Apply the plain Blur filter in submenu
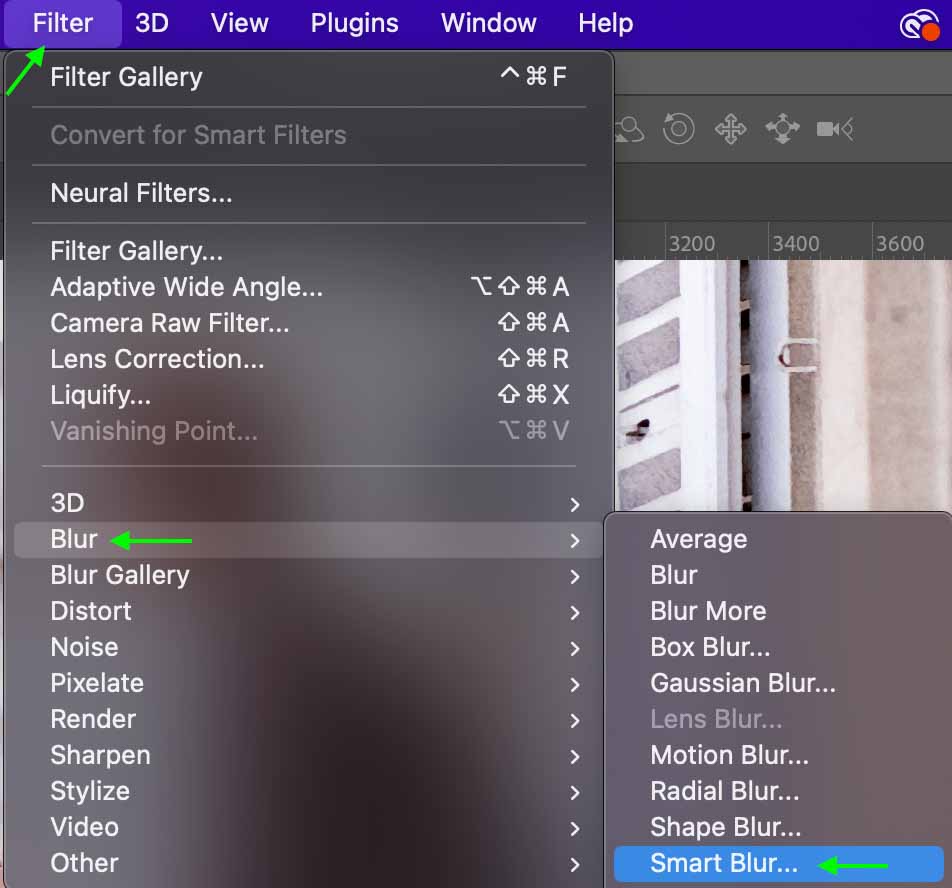 [779, 575]
